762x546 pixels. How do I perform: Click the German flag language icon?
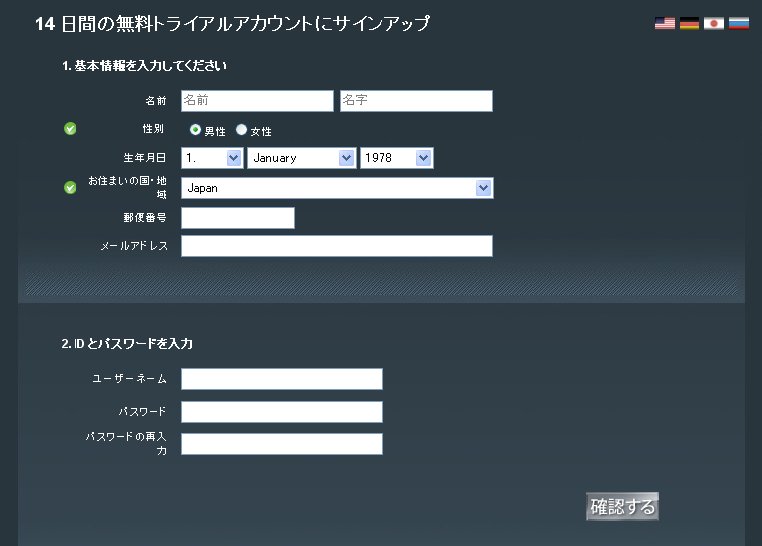[x=689, y=23]
